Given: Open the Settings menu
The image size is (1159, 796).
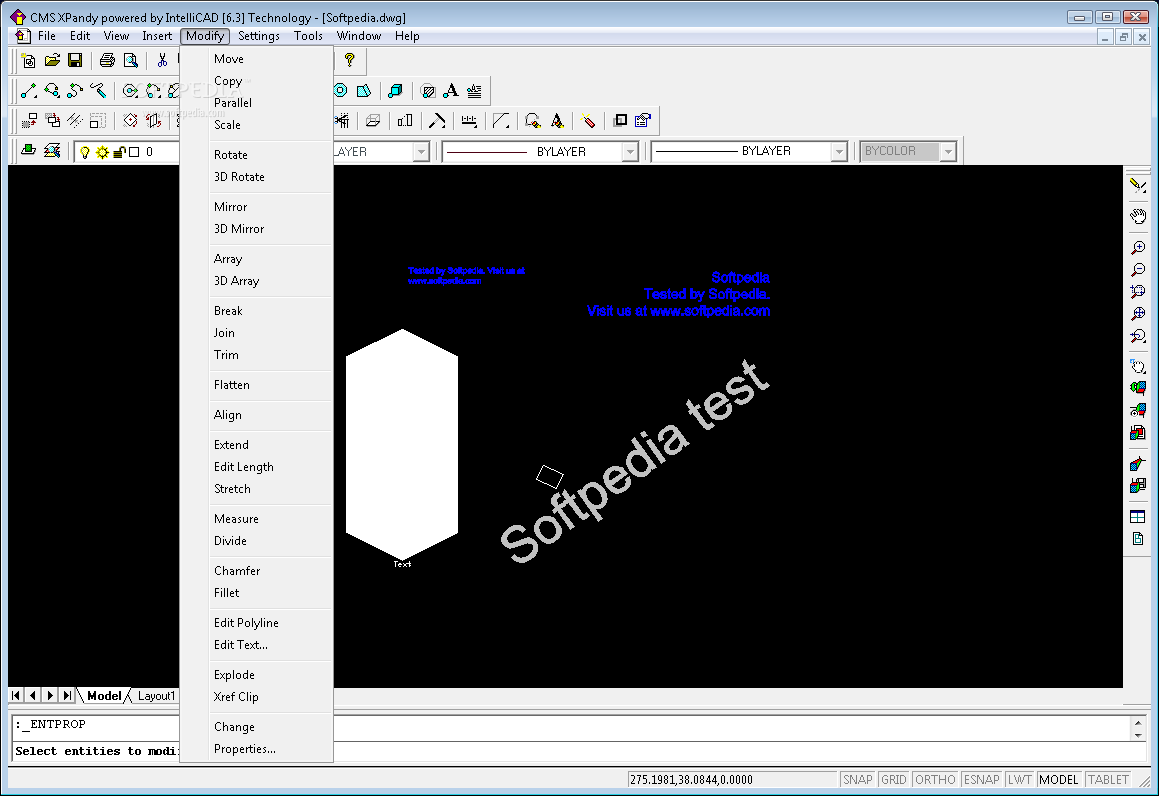Looking at the screenshot, I should (259, 36).
